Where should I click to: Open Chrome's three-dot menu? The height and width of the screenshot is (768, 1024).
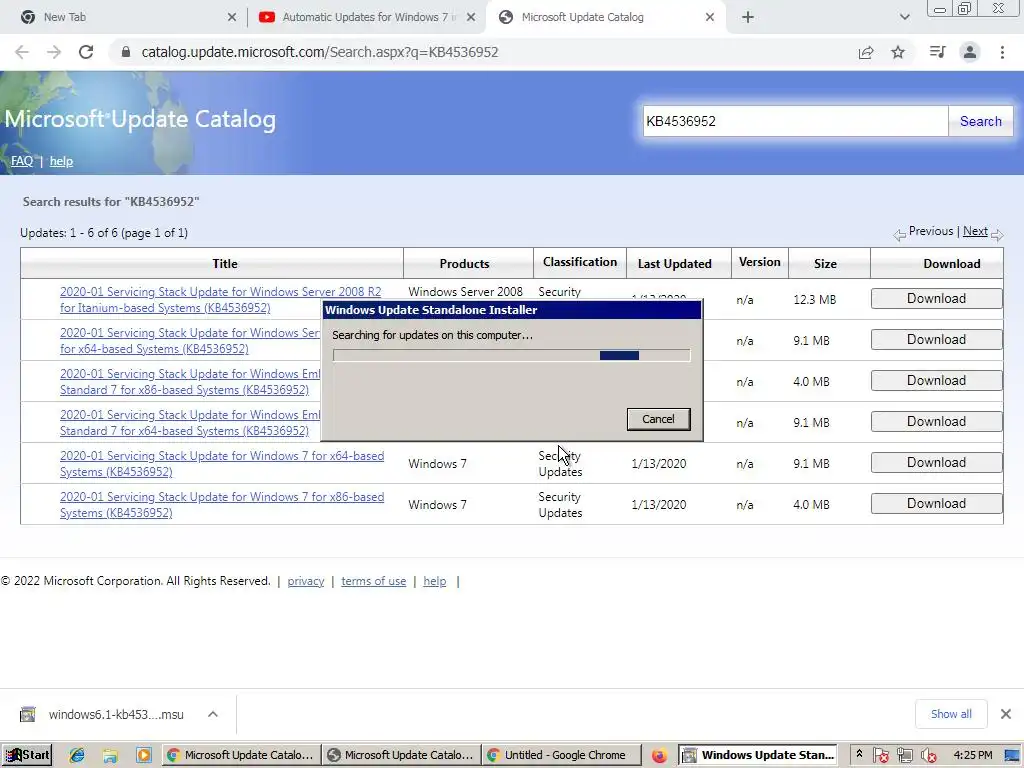point(1002,52)
